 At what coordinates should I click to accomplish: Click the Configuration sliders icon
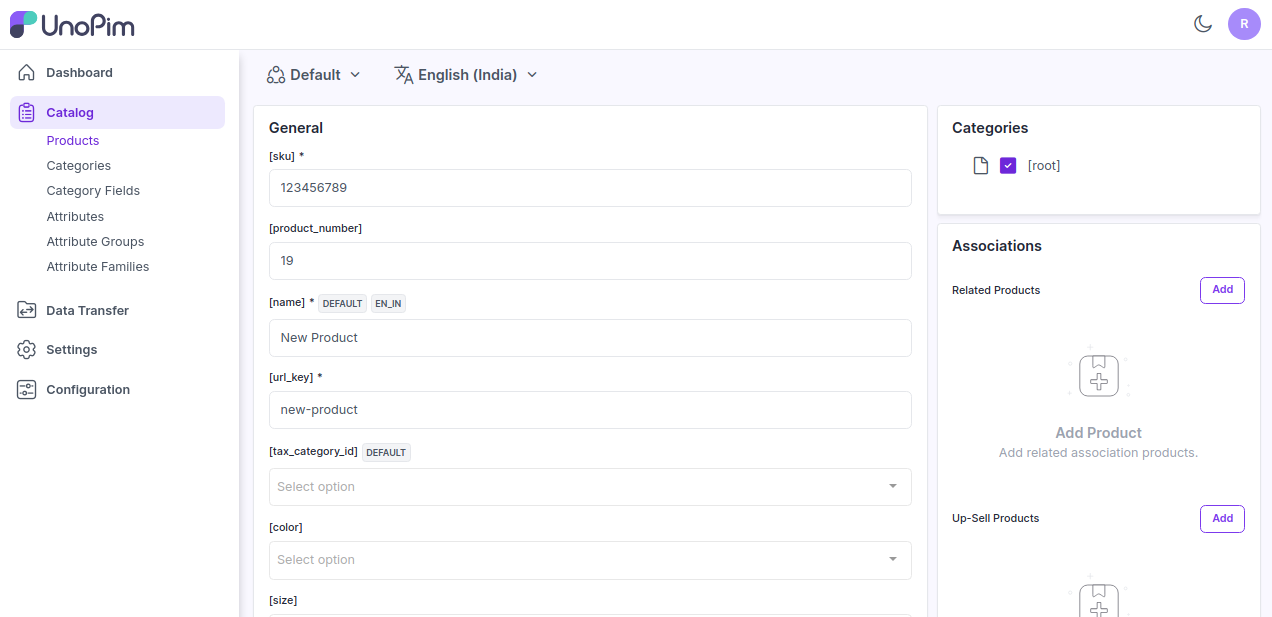[x=27, y=390]
